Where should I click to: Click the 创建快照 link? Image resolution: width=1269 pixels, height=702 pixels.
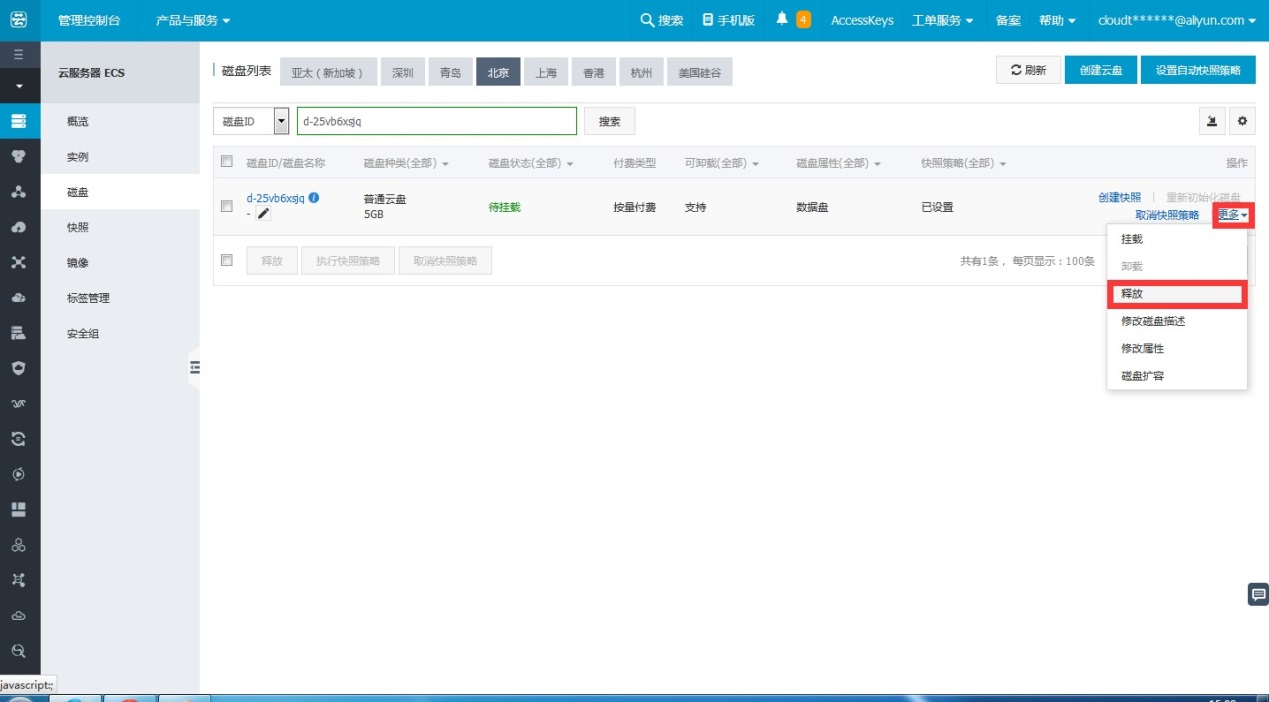1119,197
